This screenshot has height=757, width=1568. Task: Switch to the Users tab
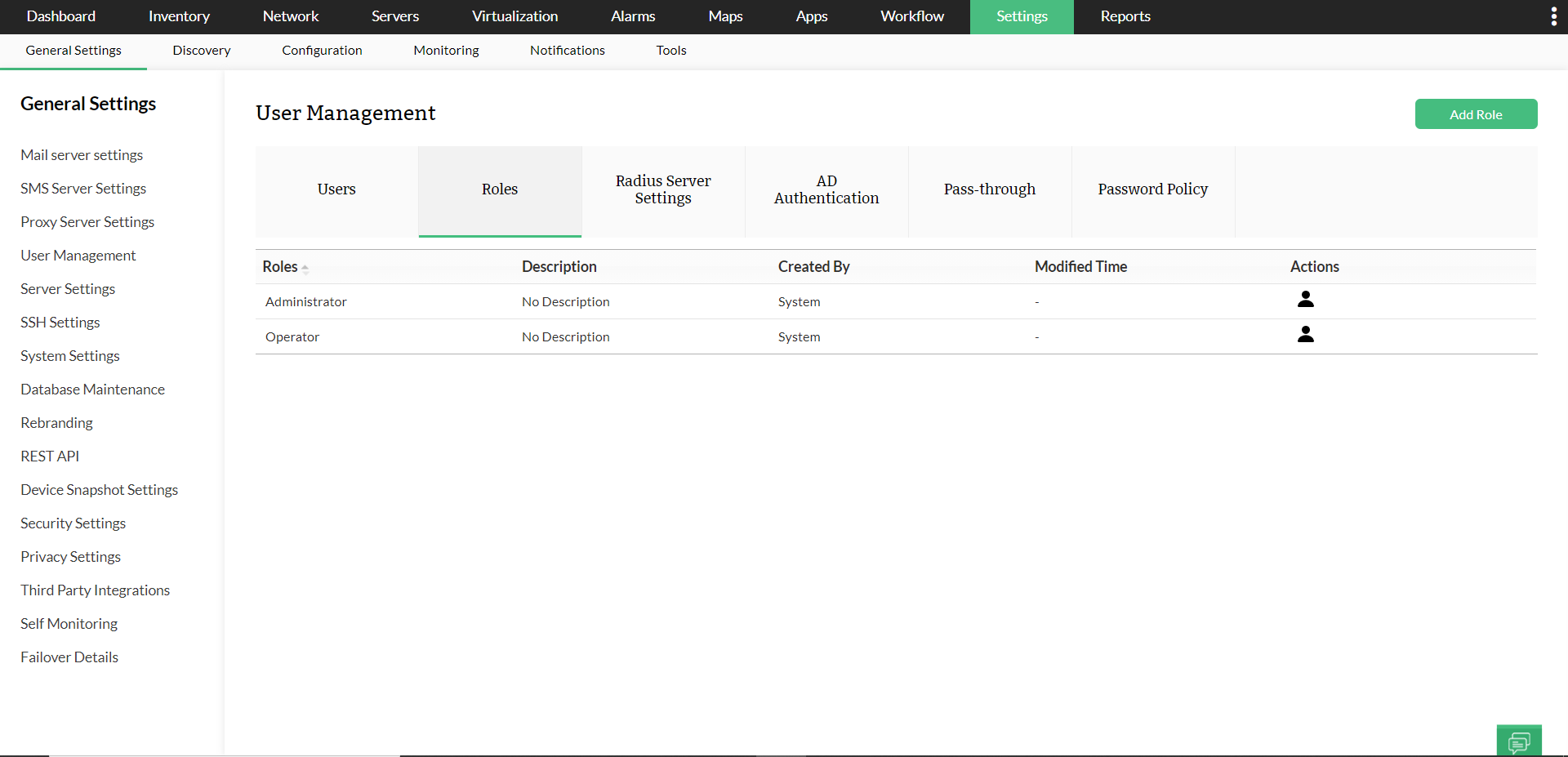point(336,189)
